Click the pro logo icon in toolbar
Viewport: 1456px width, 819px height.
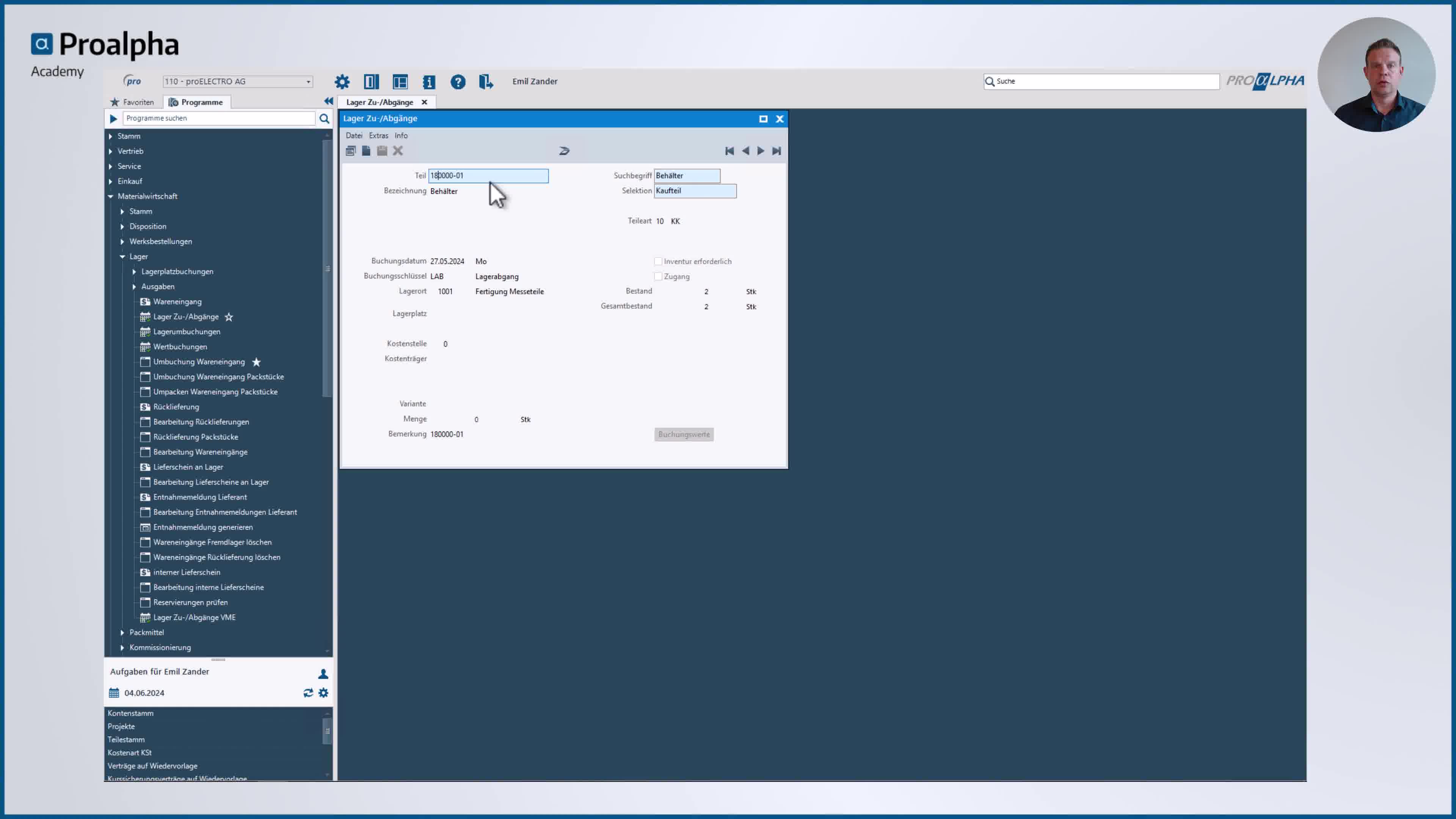pyautogui.click(x=132, y=81)
